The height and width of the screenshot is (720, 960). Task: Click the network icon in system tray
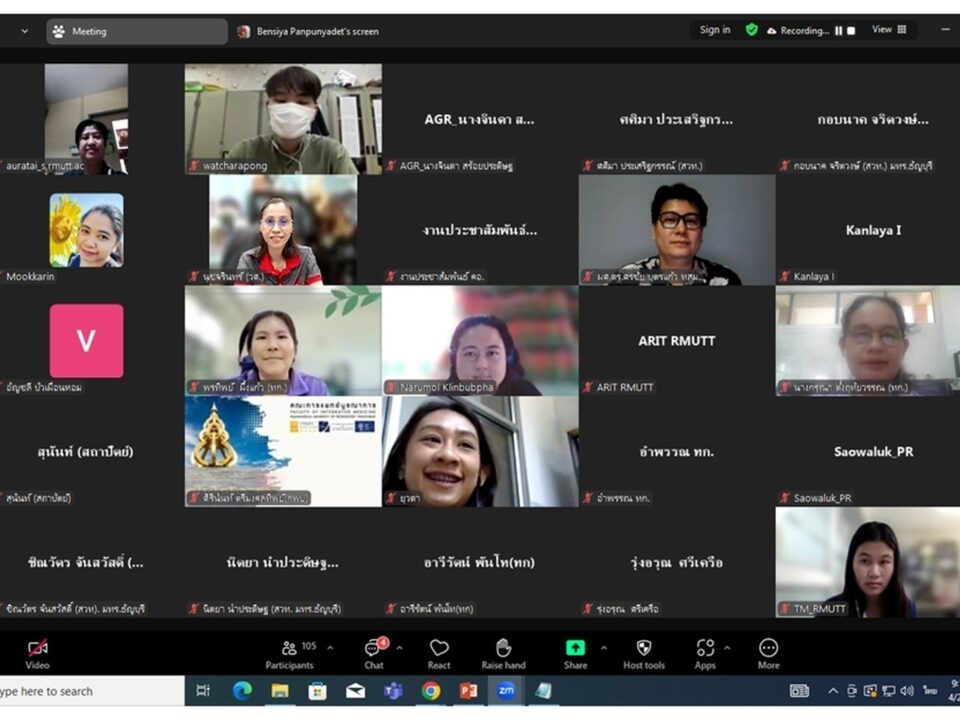[x=889, y=691]
